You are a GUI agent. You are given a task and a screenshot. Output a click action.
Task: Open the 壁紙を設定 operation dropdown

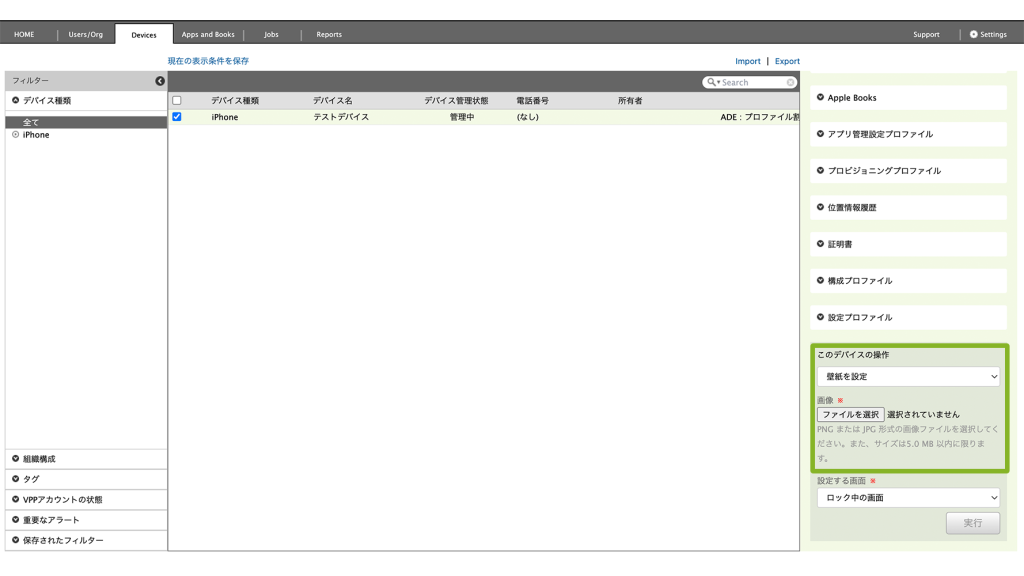point(907,377)
